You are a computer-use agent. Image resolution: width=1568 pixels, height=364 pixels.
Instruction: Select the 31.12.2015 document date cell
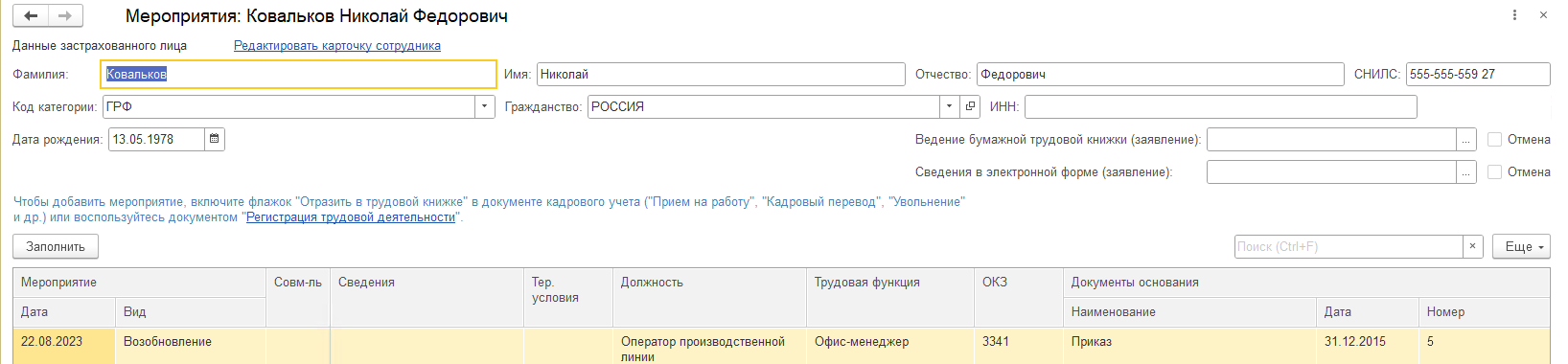1368,346
